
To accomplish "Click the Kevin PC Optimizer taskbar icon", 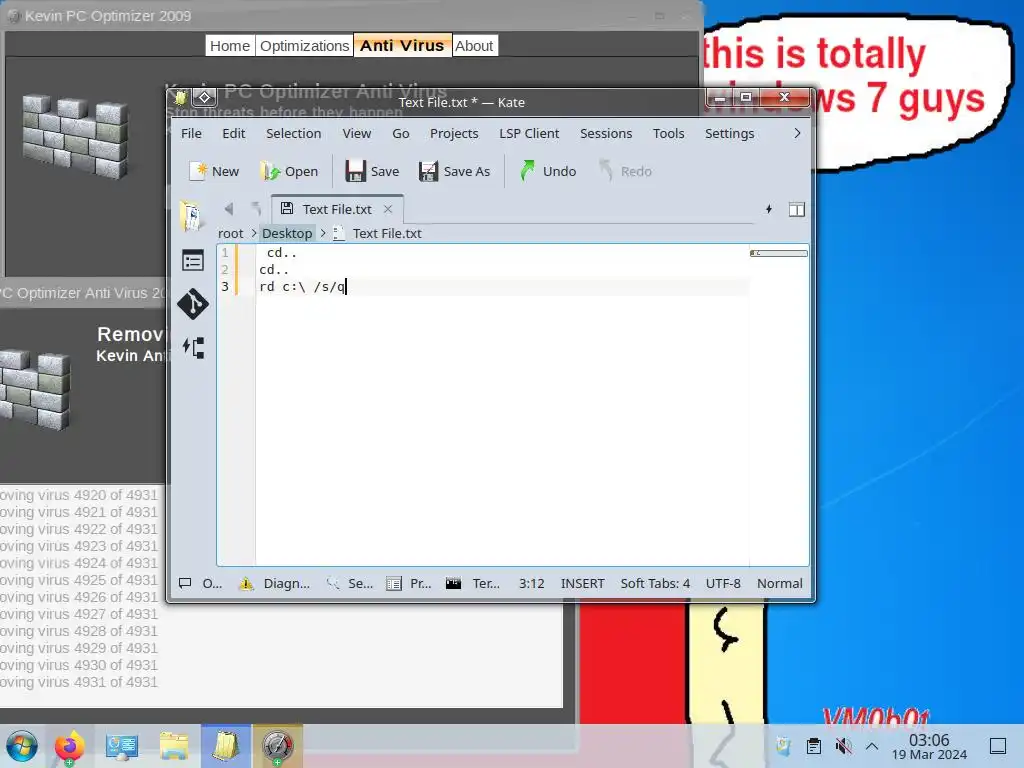I will coord(278,746).
